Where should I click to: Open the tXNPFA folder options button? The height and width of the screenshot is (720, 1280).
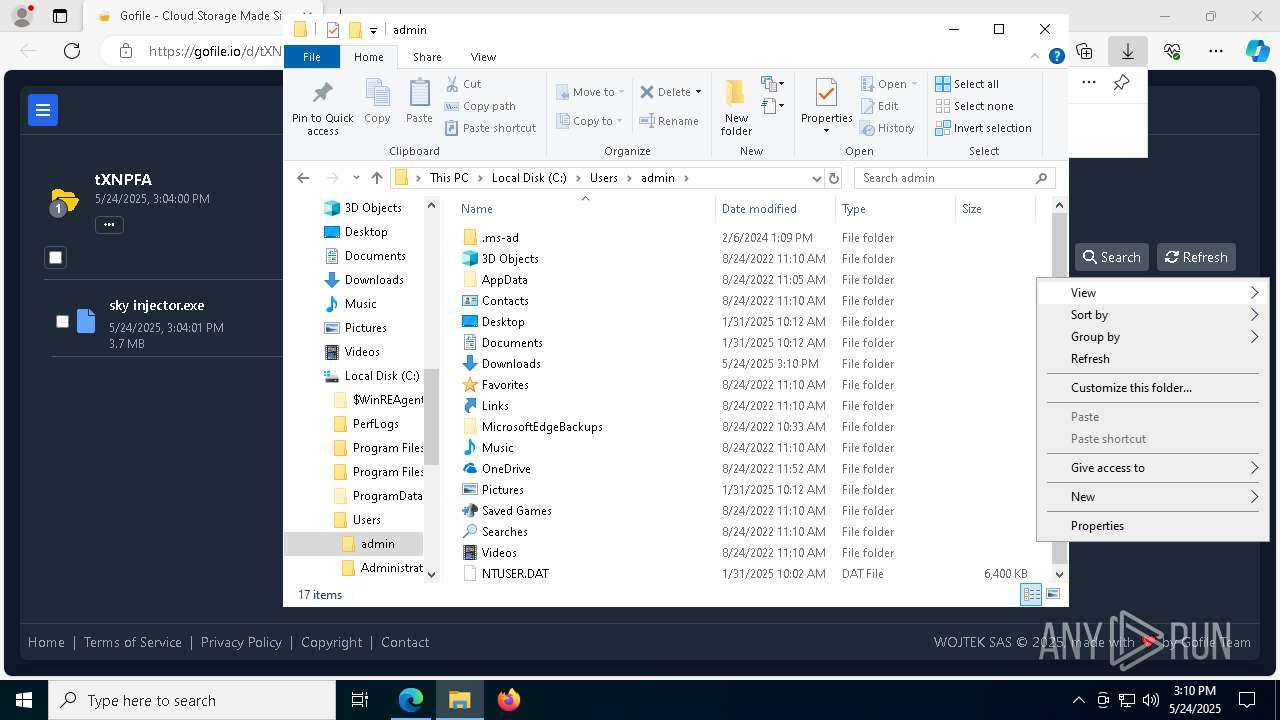click(x=109, y=225)
